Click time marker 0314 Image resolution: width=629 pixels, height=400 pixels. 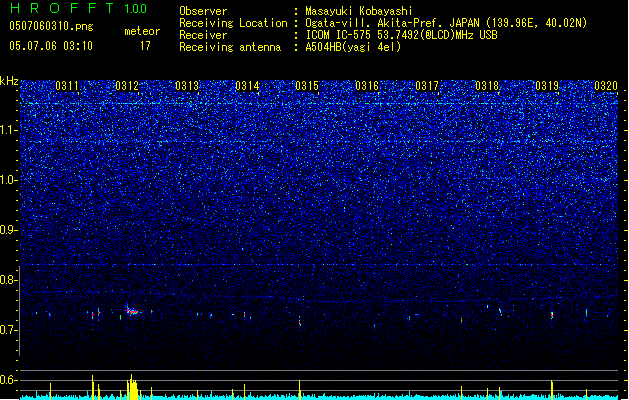tap(247, 86)
